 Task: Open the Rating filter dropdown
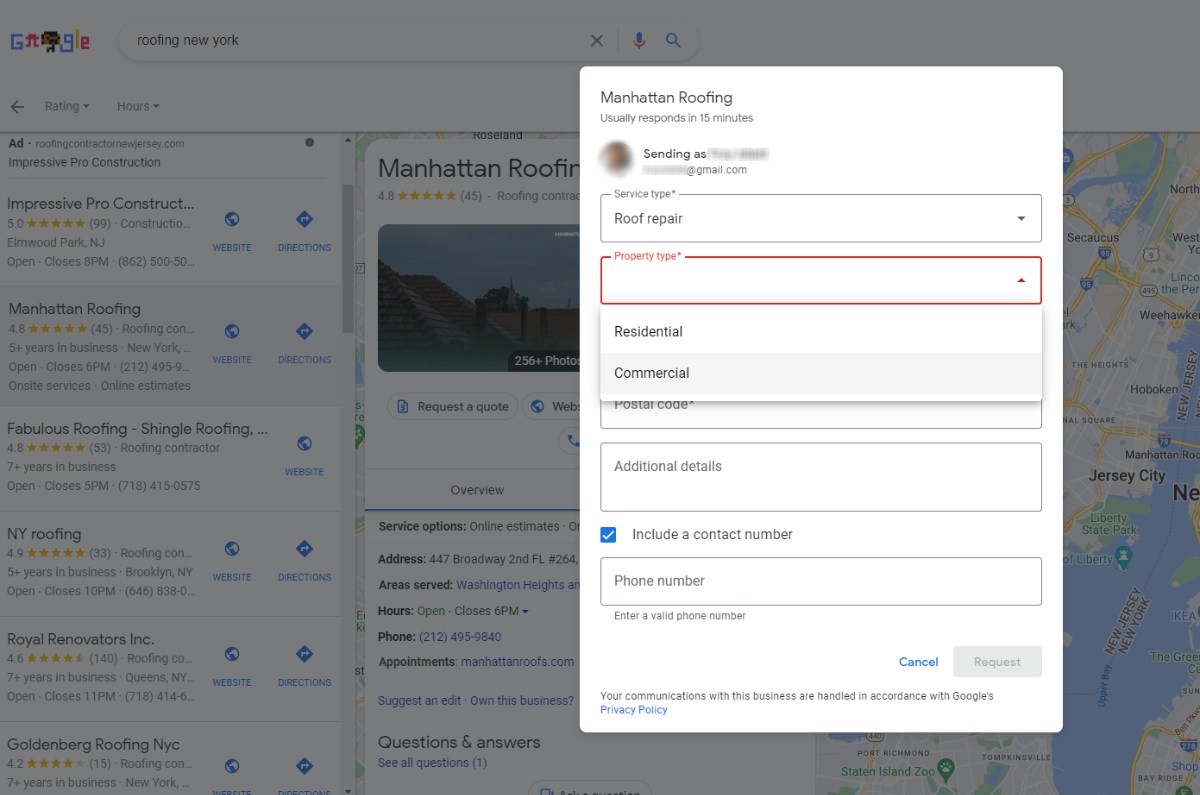tap(67, 106)
